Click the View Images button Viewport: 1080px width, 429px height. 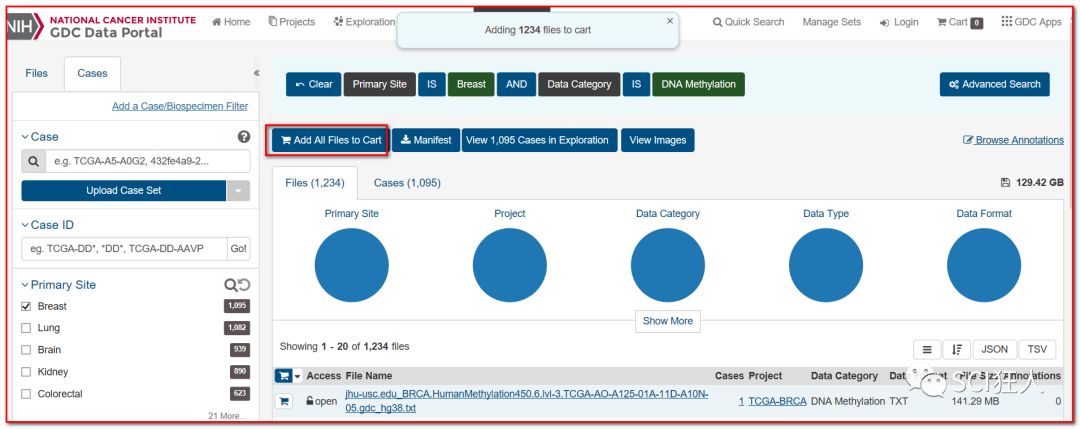click(658, 140)
